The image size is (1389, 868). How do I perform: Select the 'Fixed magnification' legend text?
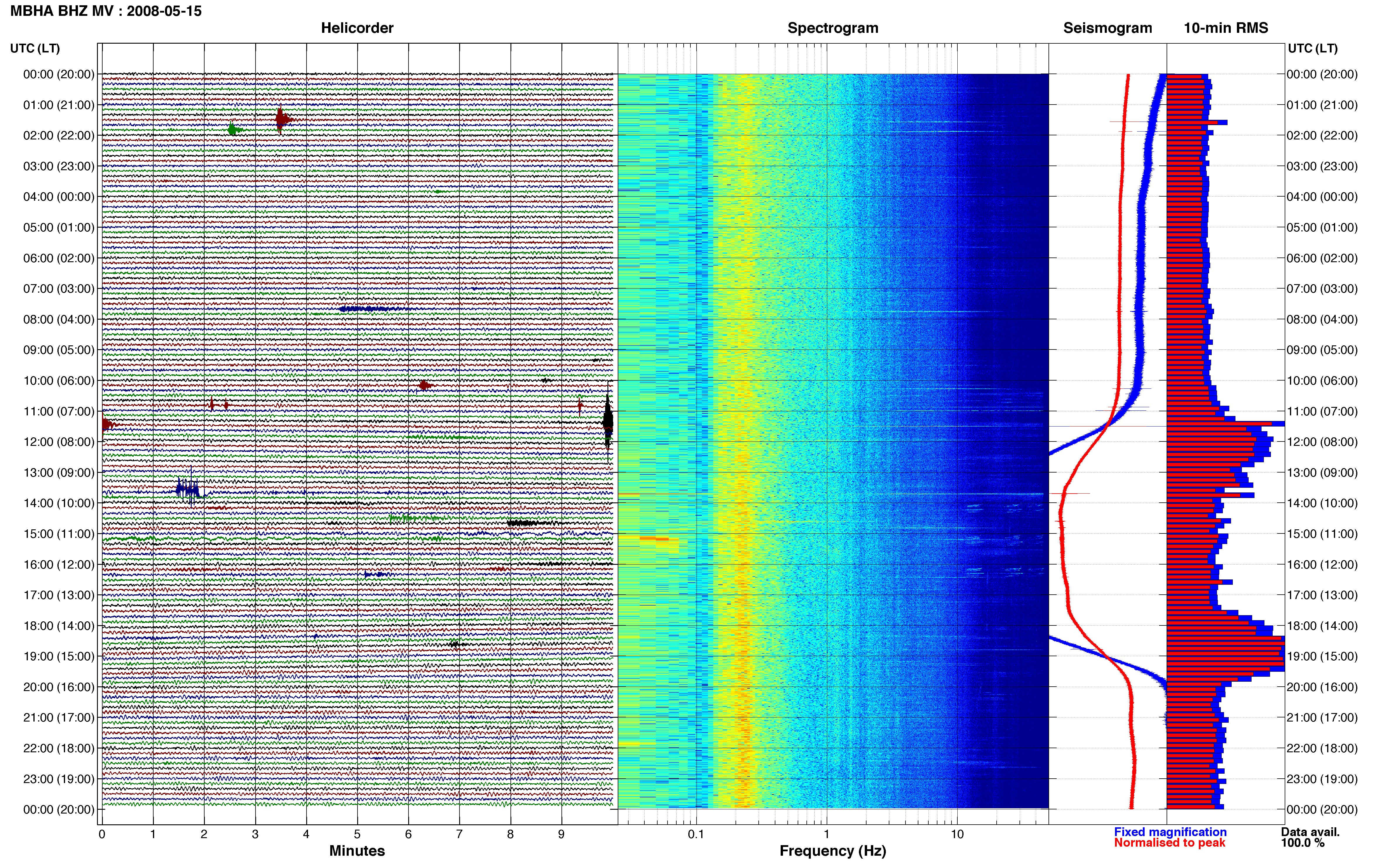pyautogui.click(x=1170, y=832)
